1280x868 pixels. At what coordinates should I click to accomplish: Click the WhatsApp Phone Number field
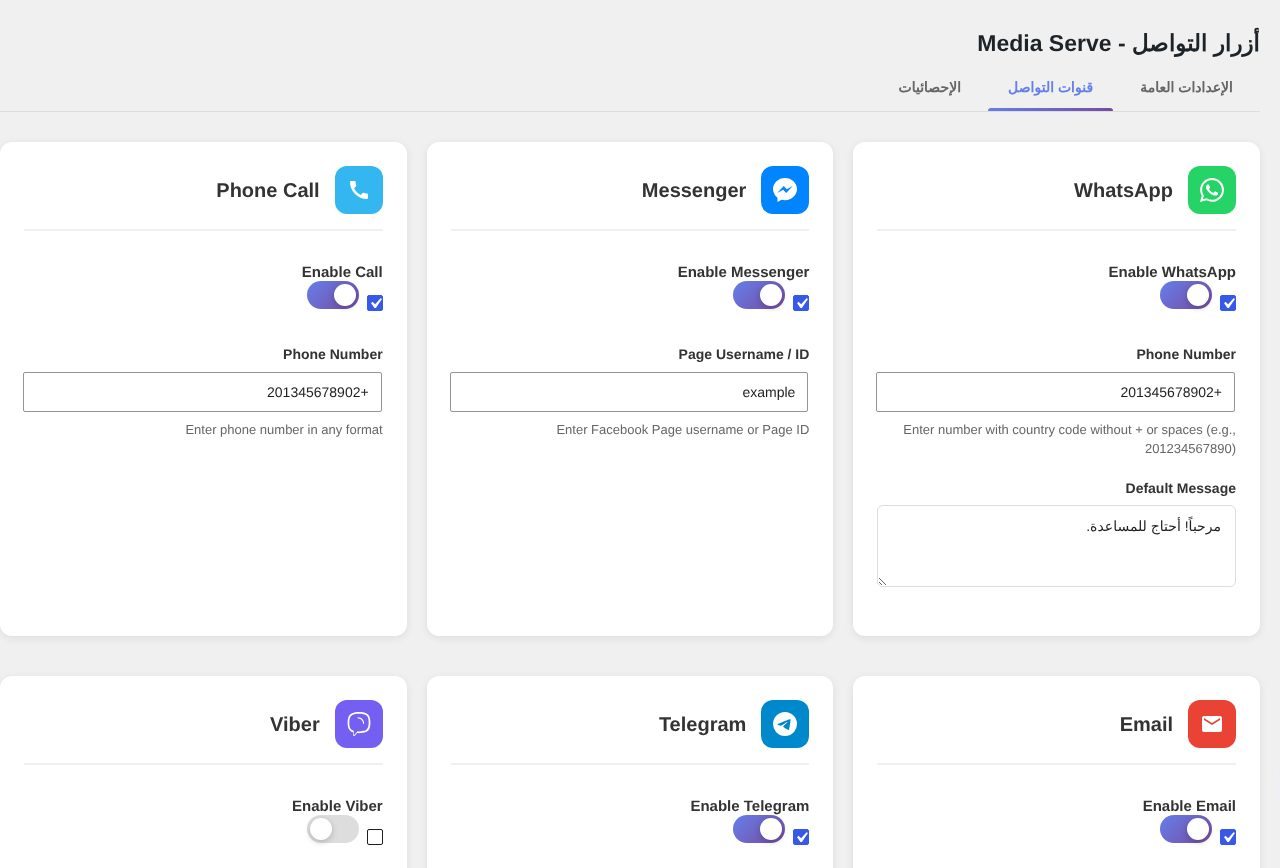(1055, 392)
